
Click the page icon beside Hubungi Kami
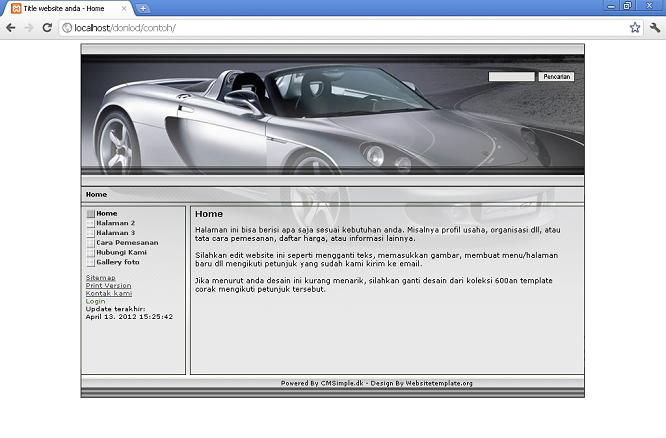tap(90, 253)
